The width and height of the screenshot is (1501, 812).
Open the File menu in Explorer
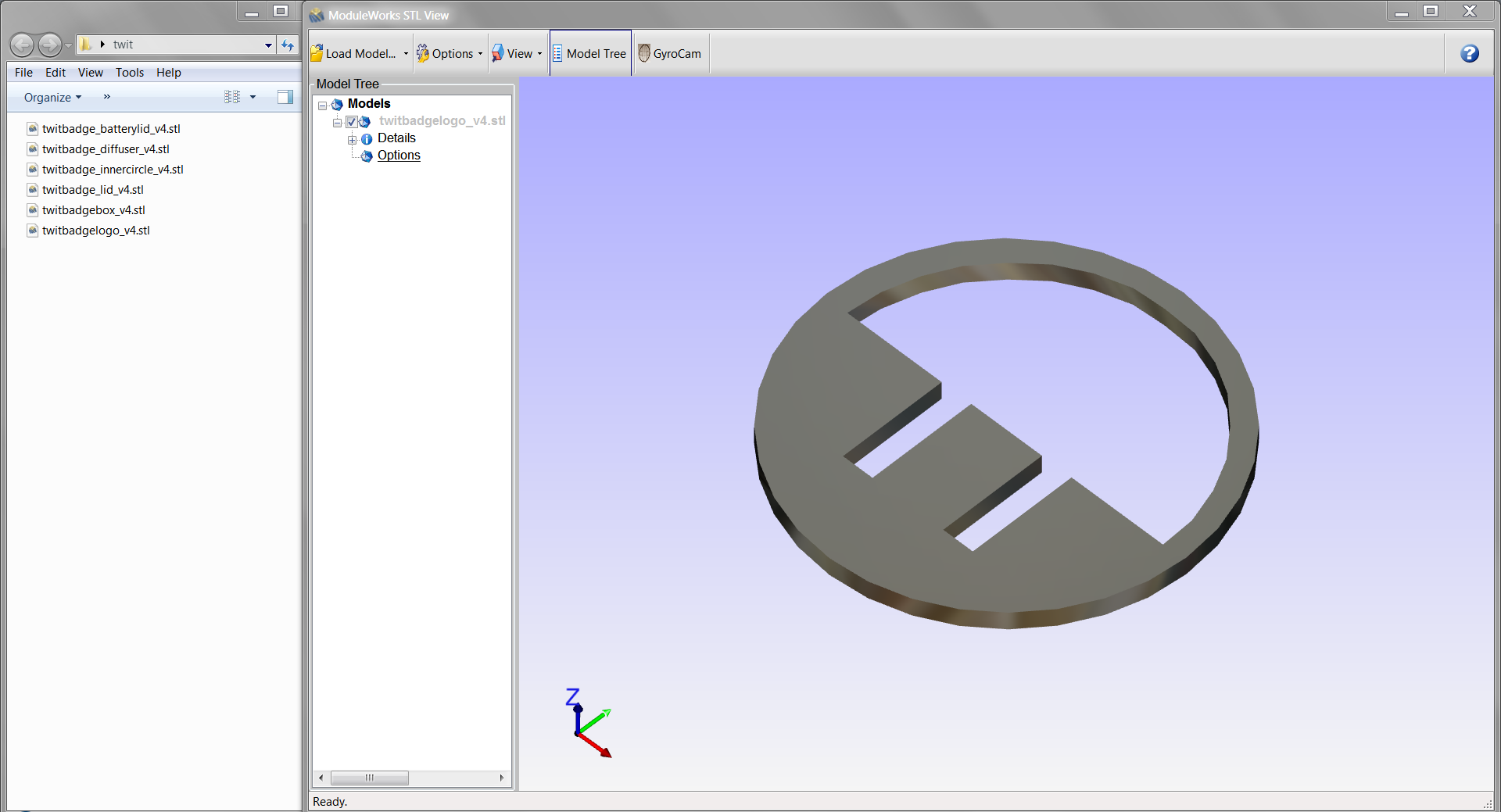click(23, 73)
